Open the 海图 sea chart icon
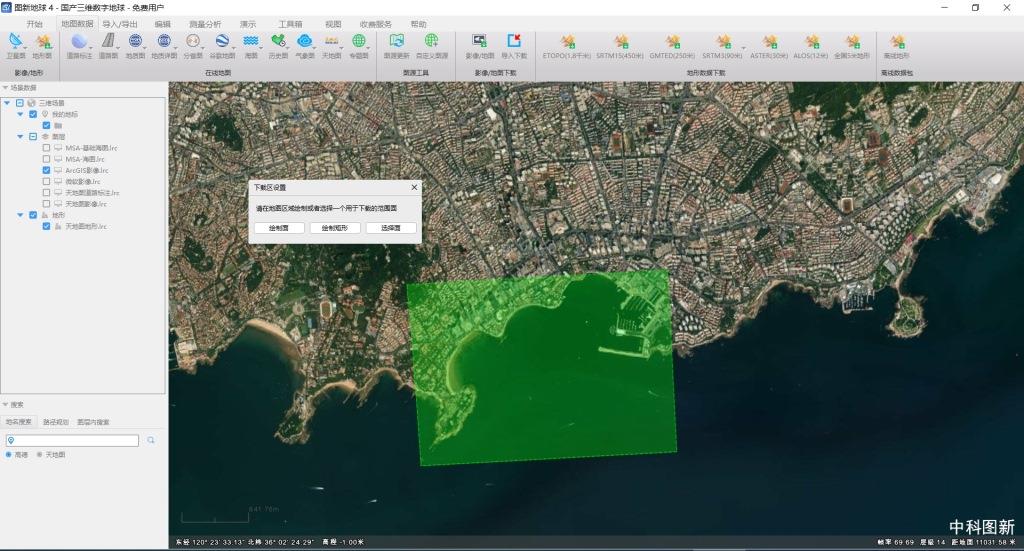 [x=251, y=41]
